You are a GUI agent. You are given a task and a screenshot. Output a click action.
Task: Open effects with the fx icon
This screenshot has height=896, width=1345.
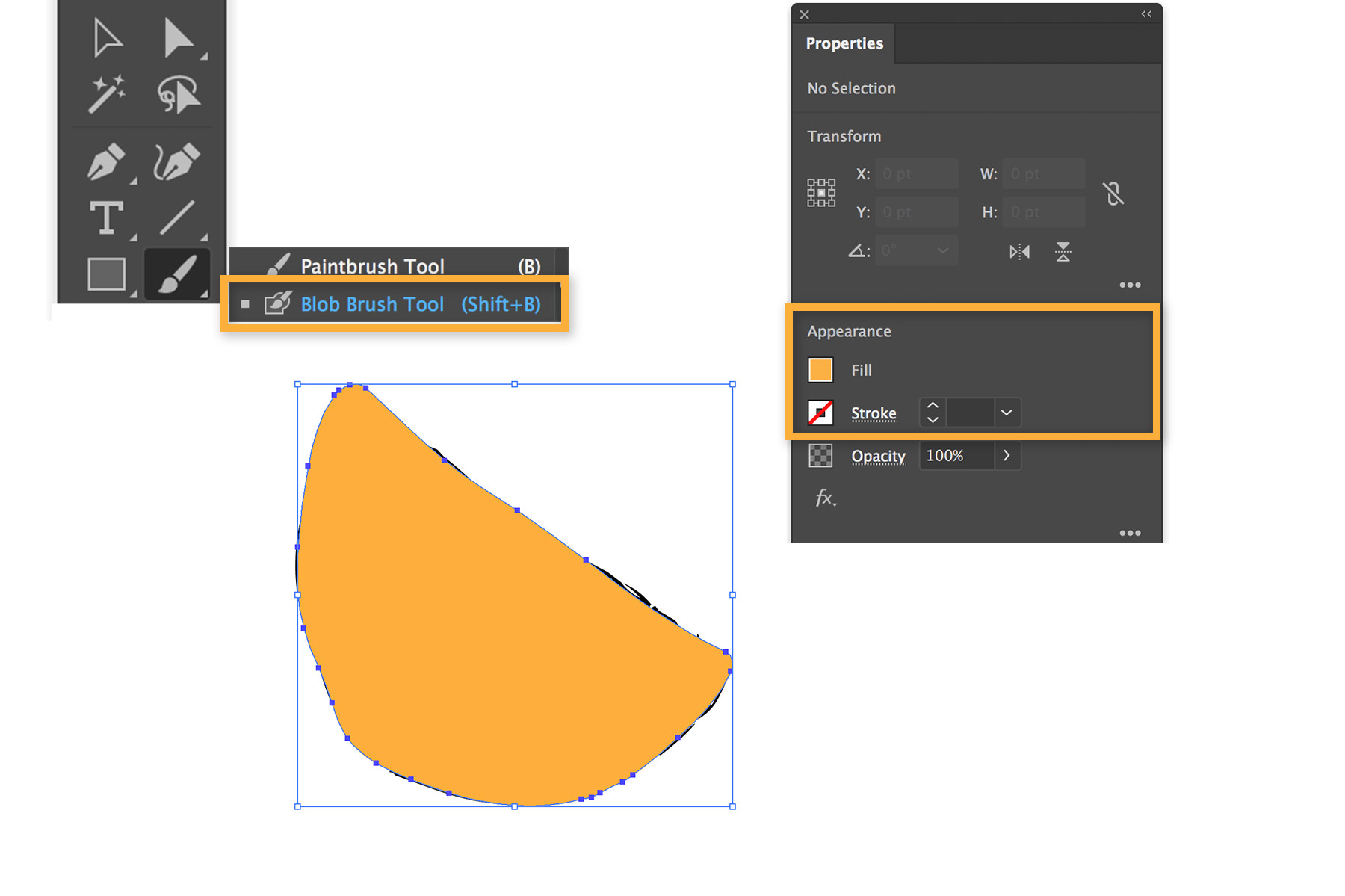[x=823, y=498]
